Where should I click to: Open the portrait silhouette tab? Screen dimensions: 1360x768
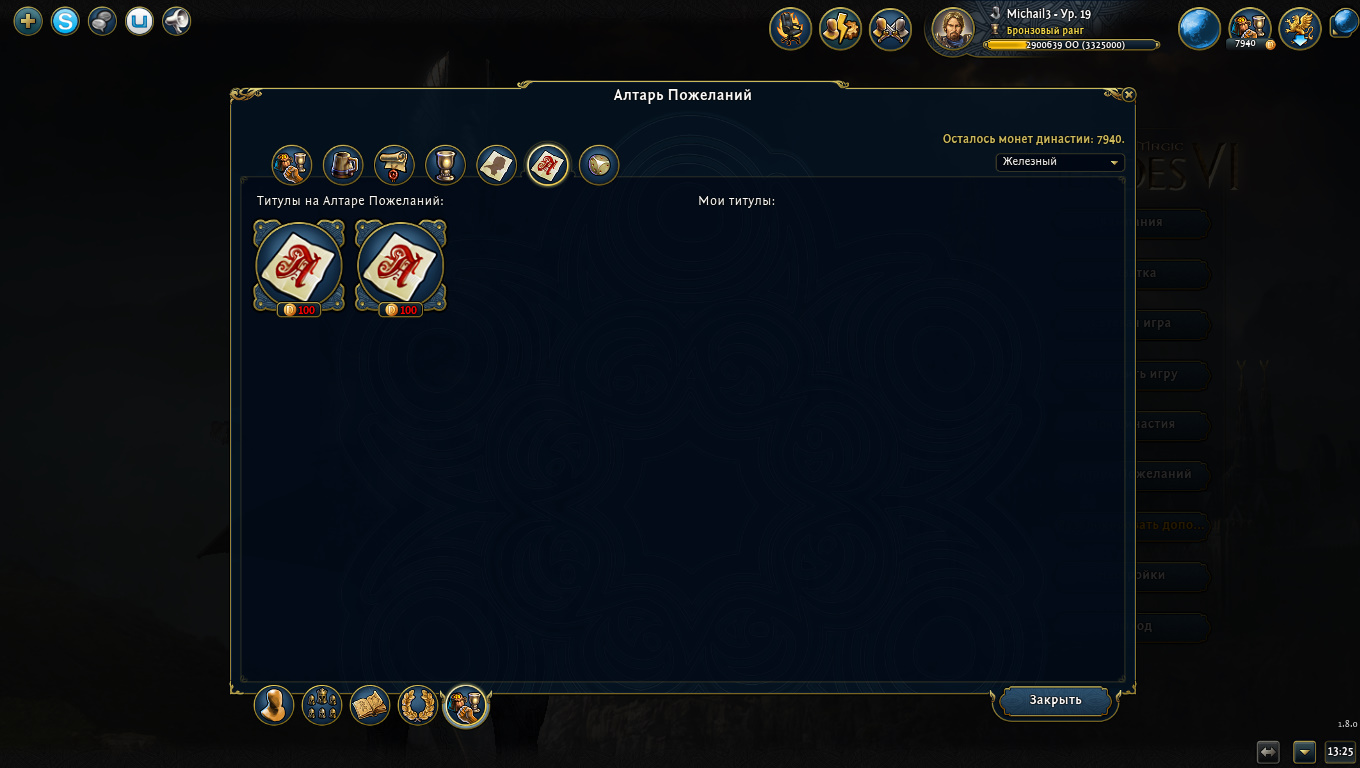click(496, 165)
